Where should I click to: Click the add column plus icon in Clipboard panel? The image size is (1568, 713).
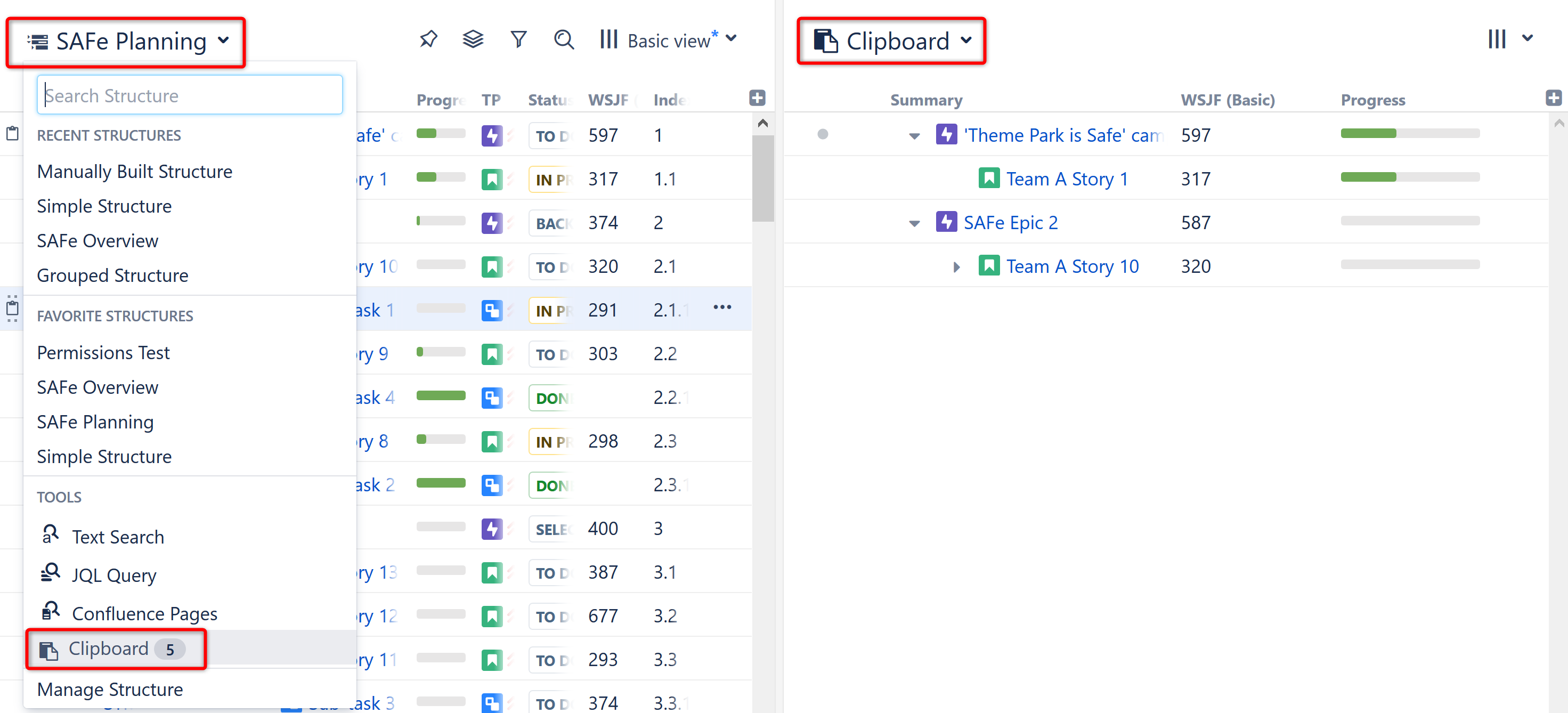(x=1554, y=98)
